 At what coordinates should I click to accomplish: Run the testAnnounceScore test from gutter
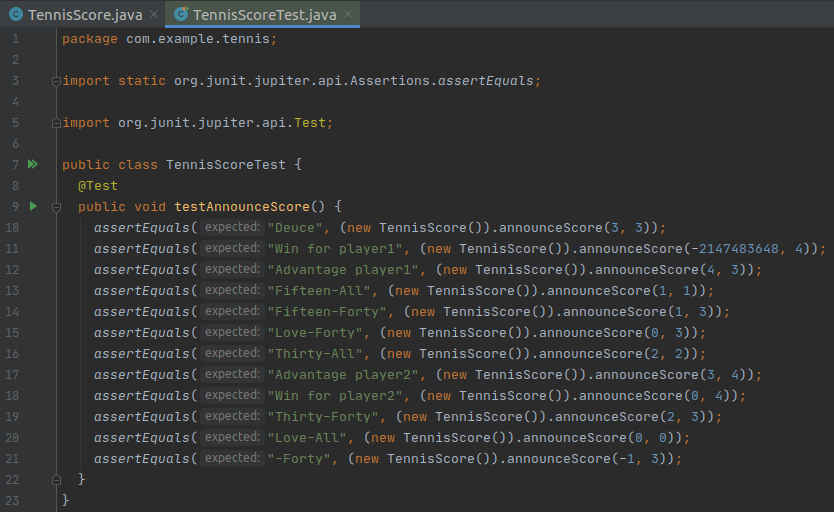(33, 206)
